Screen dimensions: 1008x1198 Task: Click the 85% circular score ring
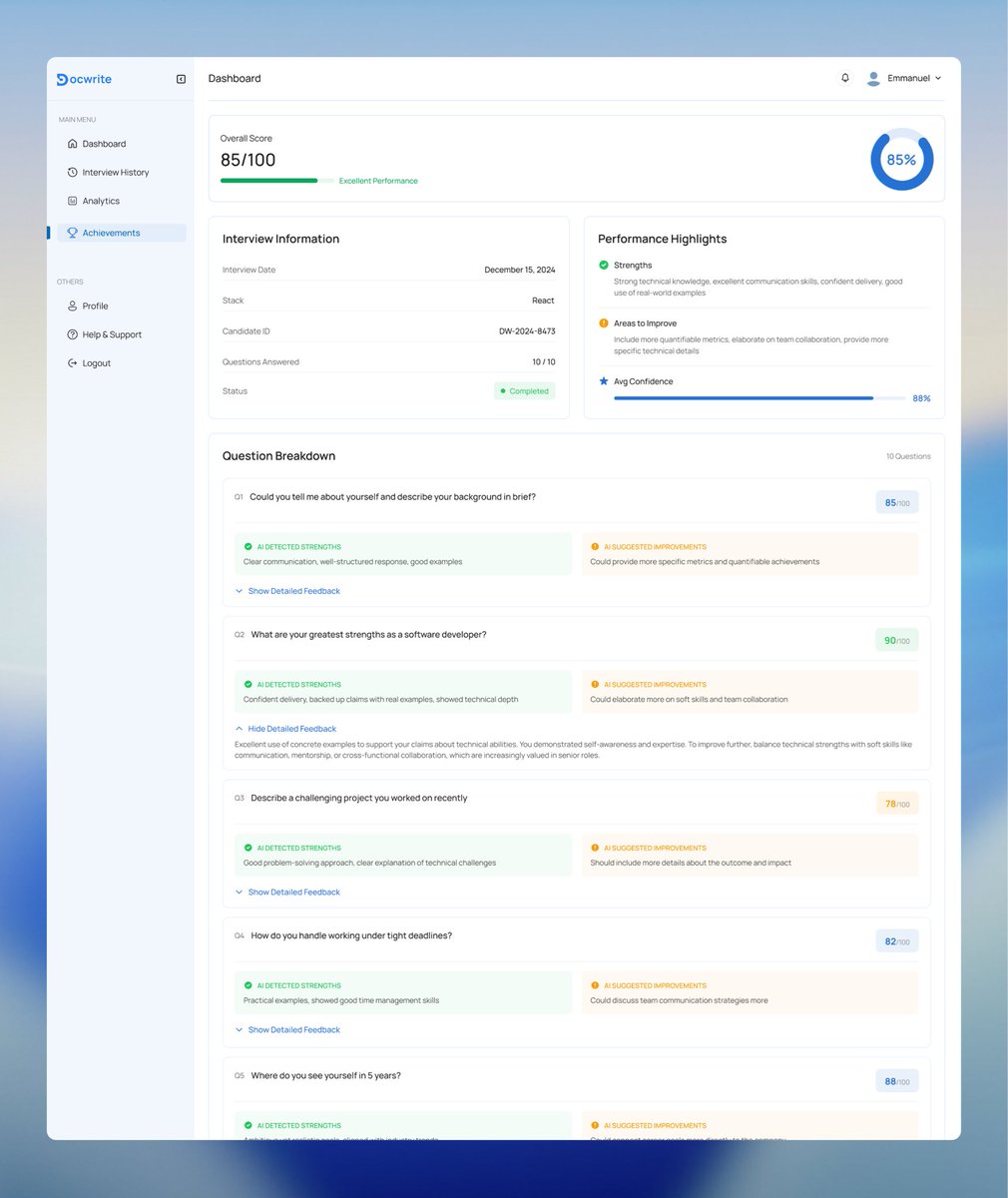(902, 159)
